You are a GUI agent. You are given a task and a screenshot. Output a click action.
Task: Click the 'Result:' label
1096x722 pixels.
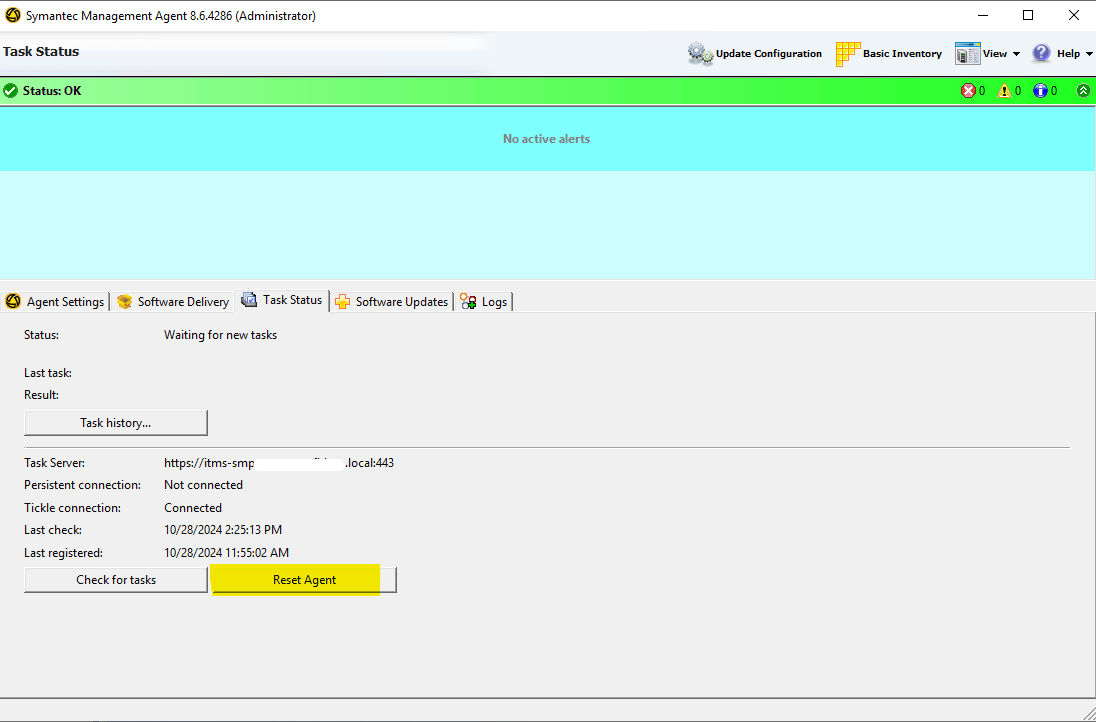41,395
